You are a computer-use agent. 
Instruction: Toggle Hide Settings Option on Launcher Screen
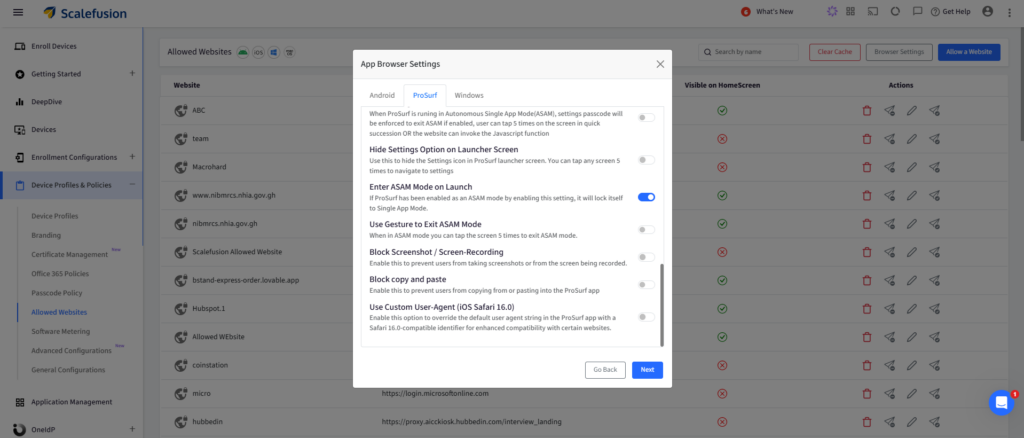pos(646,160)
